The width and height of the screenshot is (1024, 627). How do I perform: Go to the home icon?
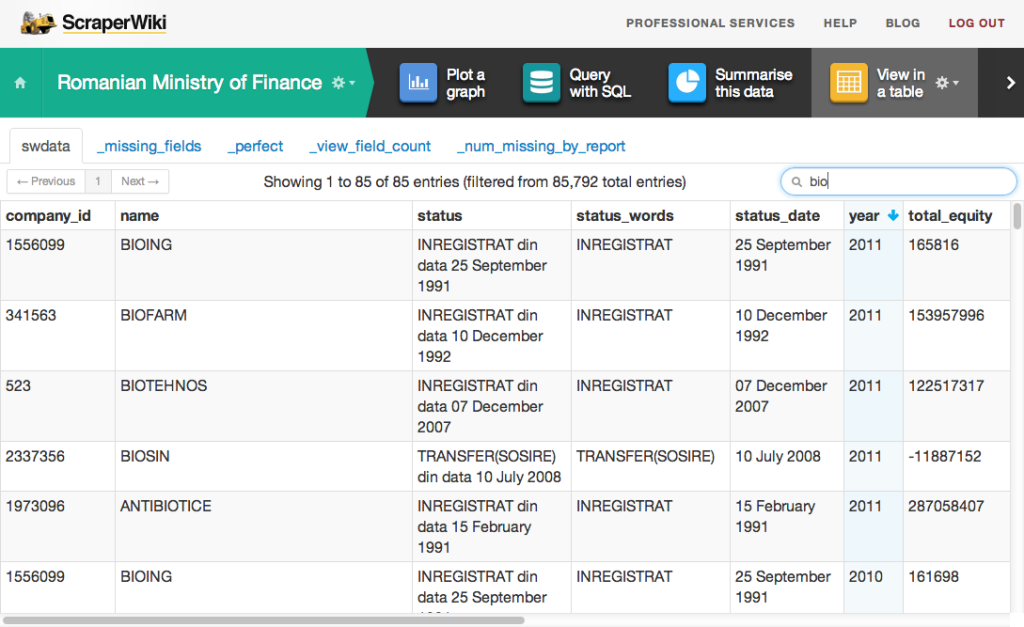pos(20,83)
